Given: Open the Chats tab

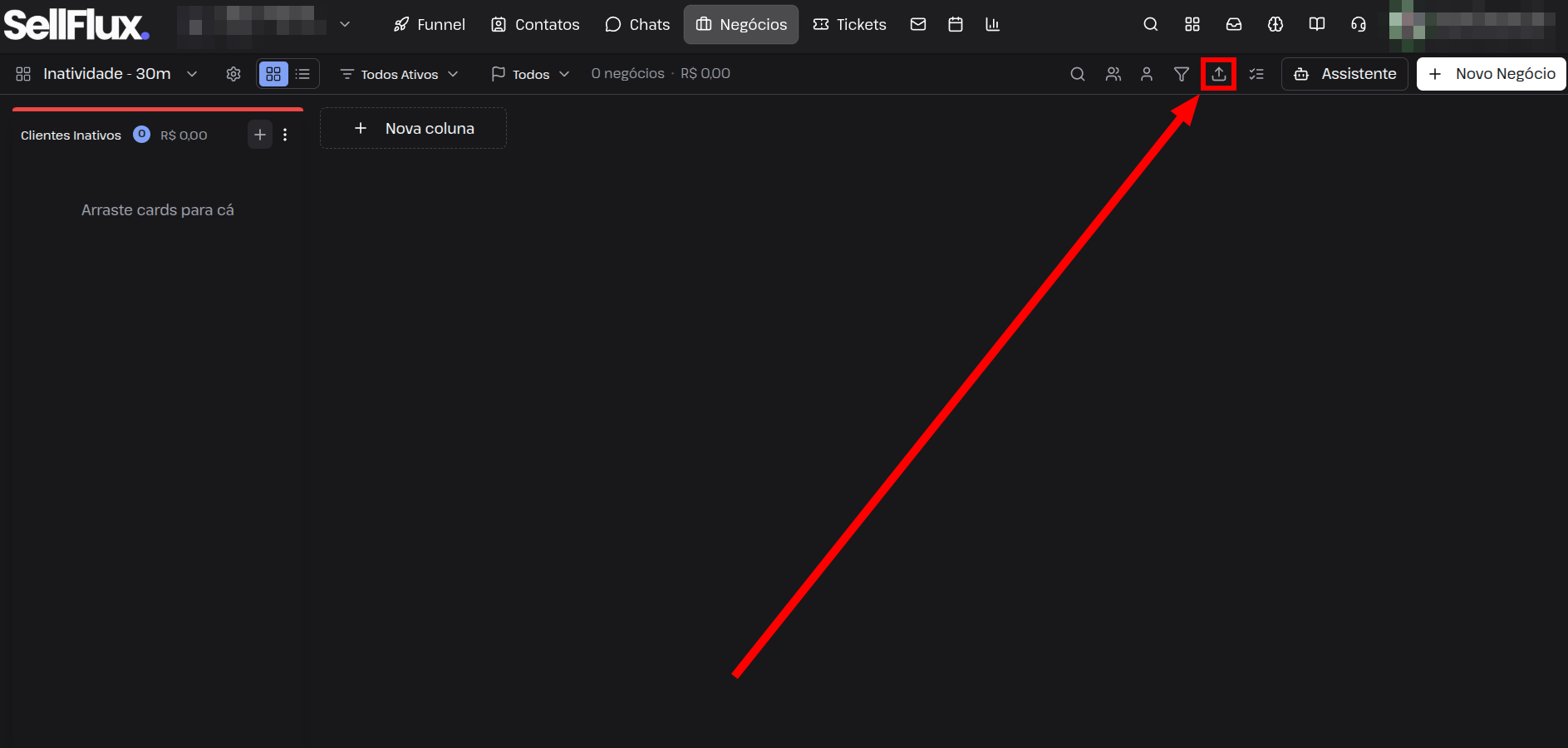Looking at the screenshot, I should tap(637, 24).
